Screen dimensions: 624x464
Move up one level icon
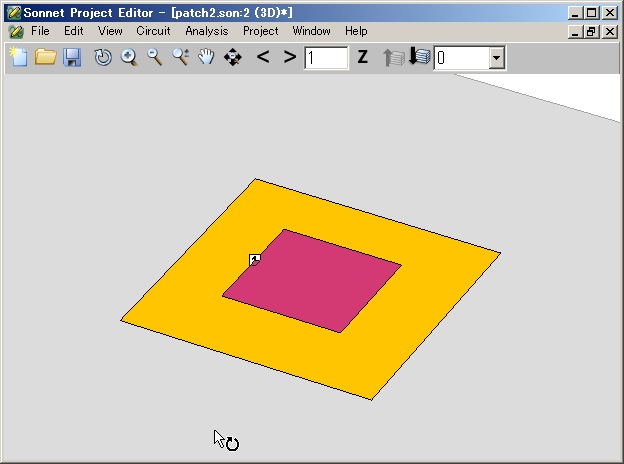[x=393, y=57]
